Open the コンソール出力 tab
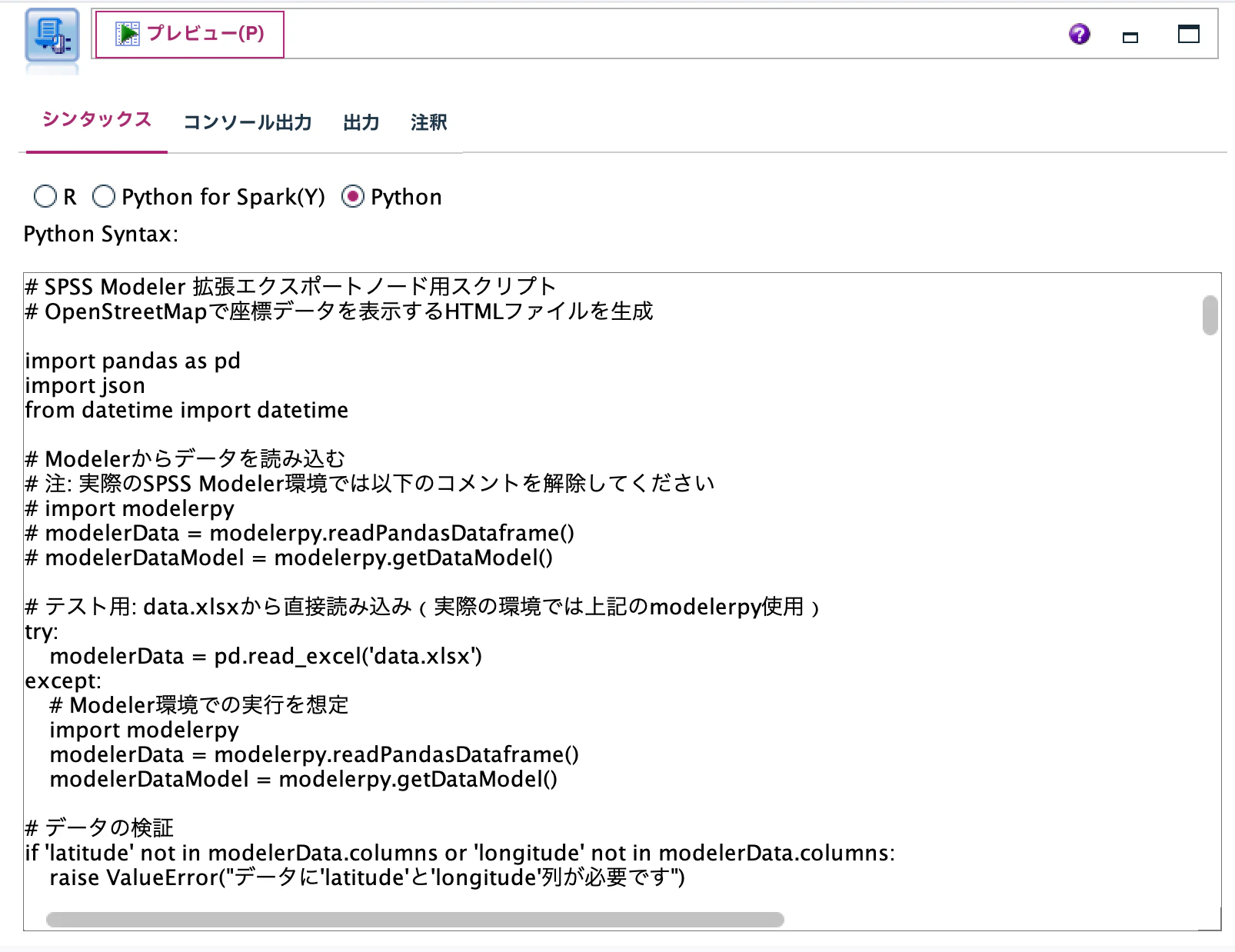Screen dimensions: 1235x952 click(248, 122)
